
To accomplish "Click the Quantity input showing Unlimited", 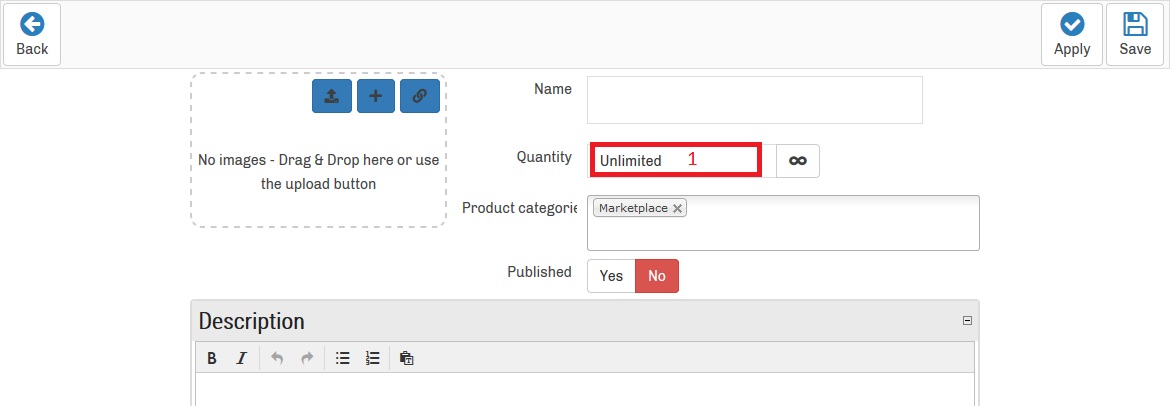I will point(675,160).
